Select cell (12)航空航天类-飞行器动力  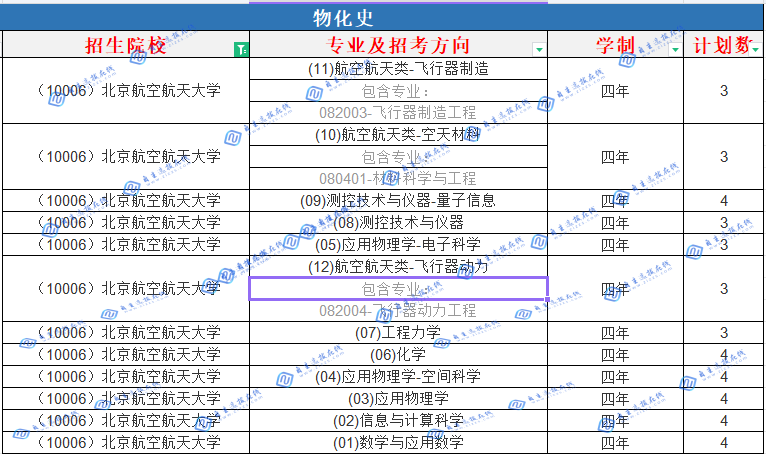point(398,266)
